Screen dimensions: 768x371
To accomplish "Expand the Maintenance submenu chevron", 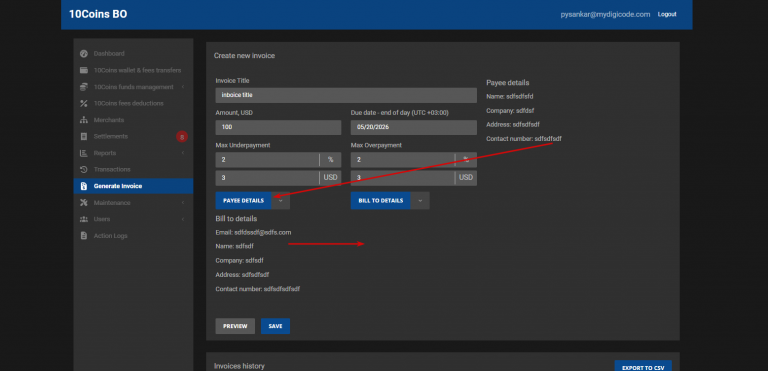I will [183, 202].
